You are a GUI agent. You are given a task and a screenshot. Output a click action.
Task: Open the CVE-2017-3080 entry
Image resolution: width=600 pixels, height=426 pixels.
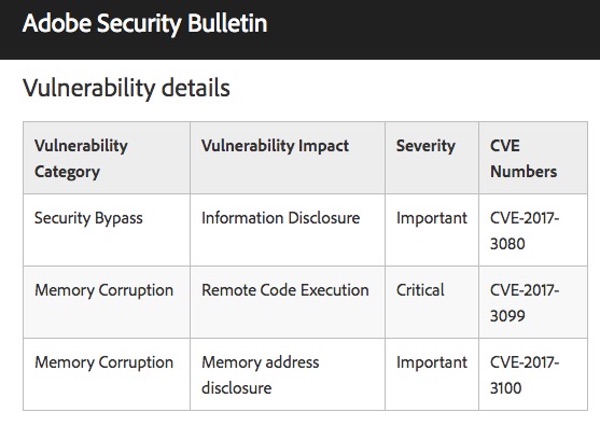525,230
